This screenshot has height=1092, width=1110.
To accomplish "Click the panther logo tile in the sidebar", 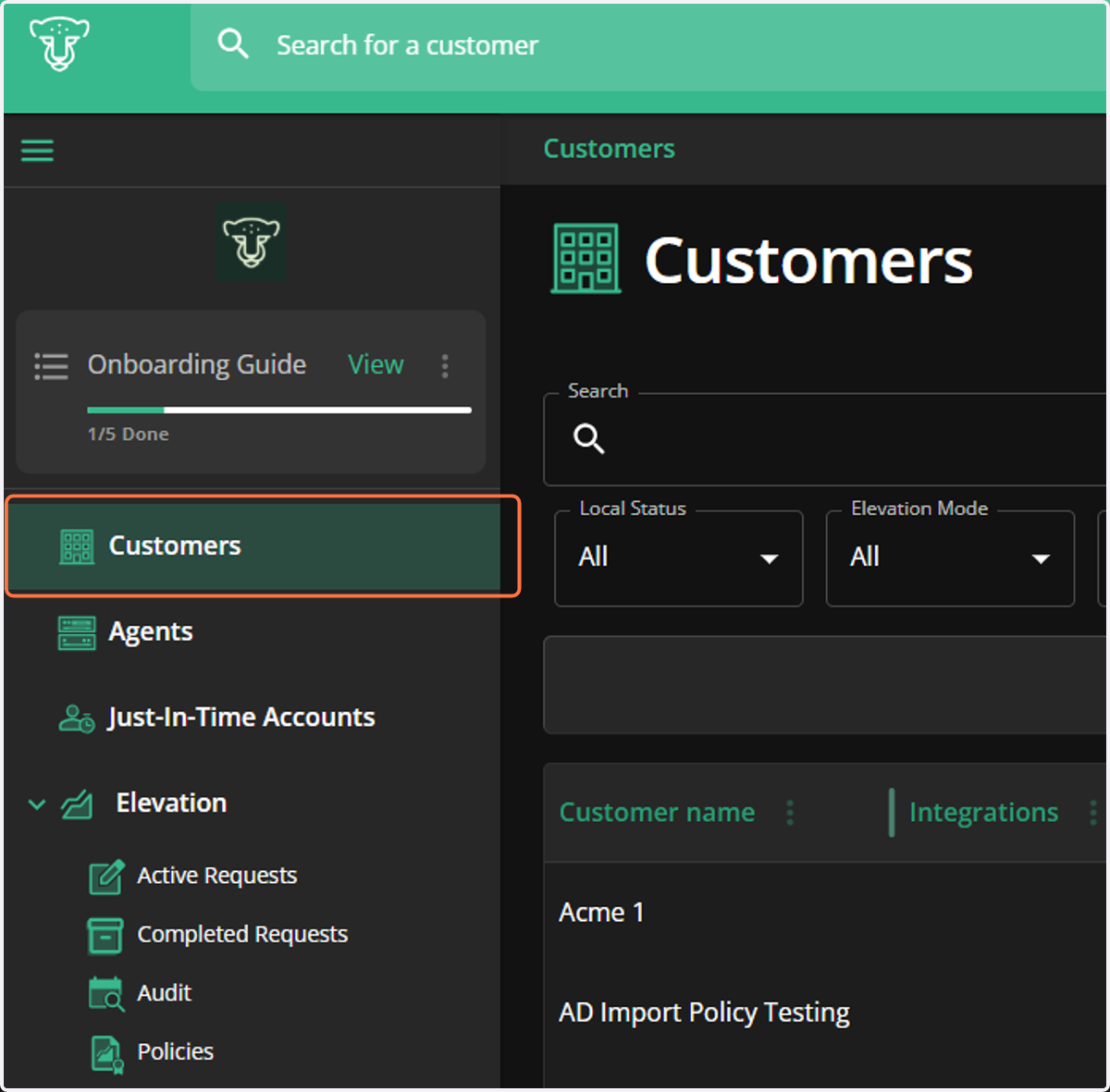I will 251,243.
